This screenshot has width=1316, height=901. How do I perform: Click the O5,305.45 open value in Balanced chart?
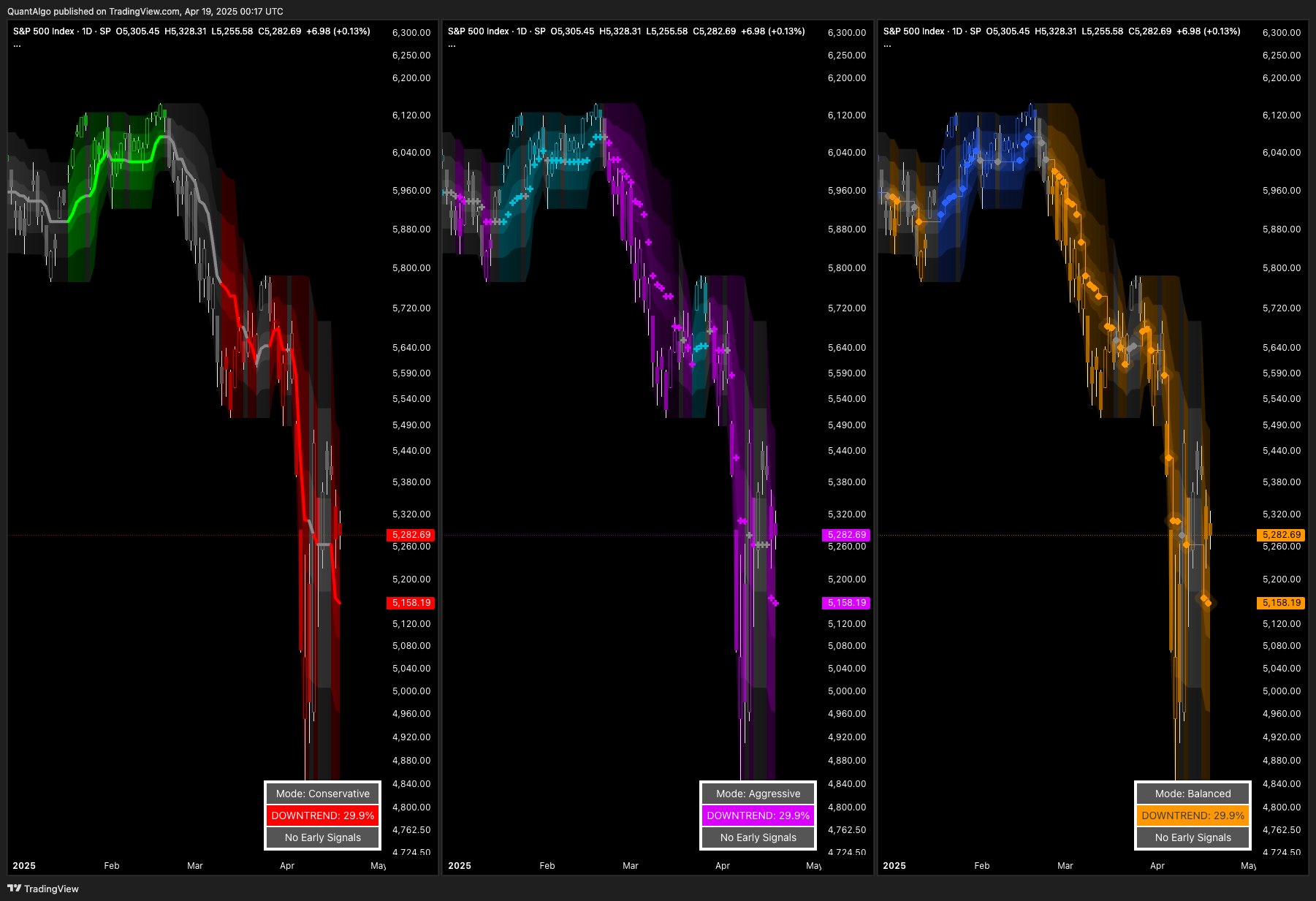1008,31
